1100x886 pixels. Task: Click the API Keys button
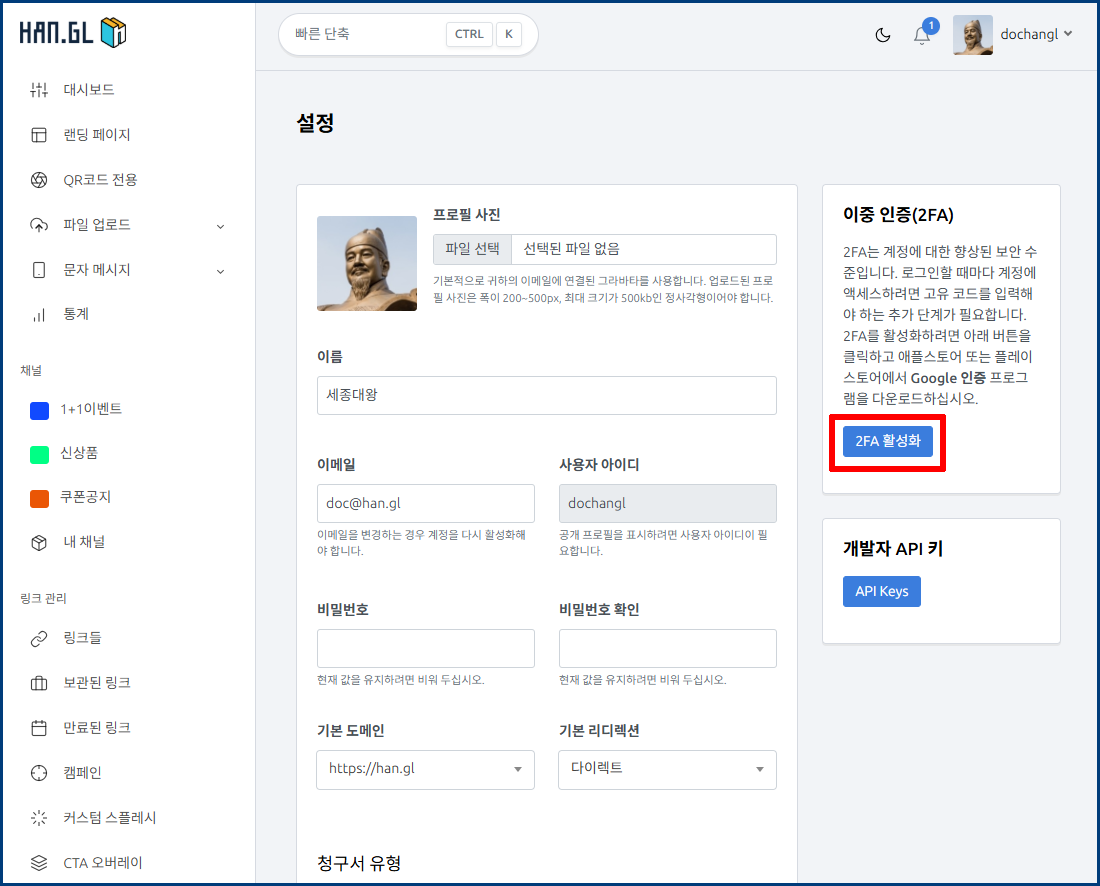click(x=881, y=591)
